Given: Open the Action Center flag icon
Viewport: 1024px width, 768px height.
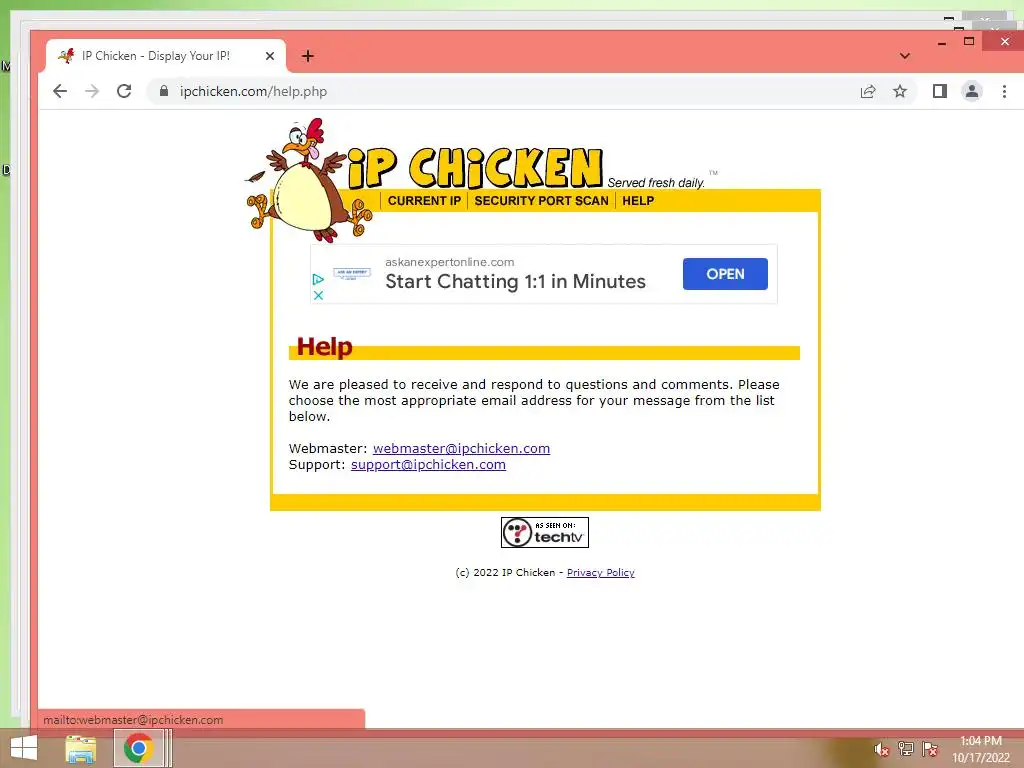Looking at the screenshot, I should pyautogui.click(x=930, y=749).
